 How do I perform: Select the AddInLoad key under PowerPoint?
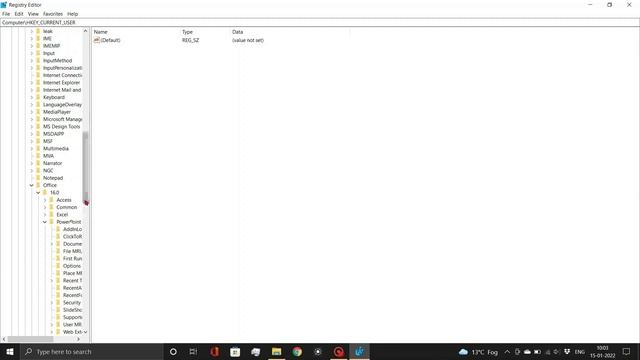[x=72, y=229]
